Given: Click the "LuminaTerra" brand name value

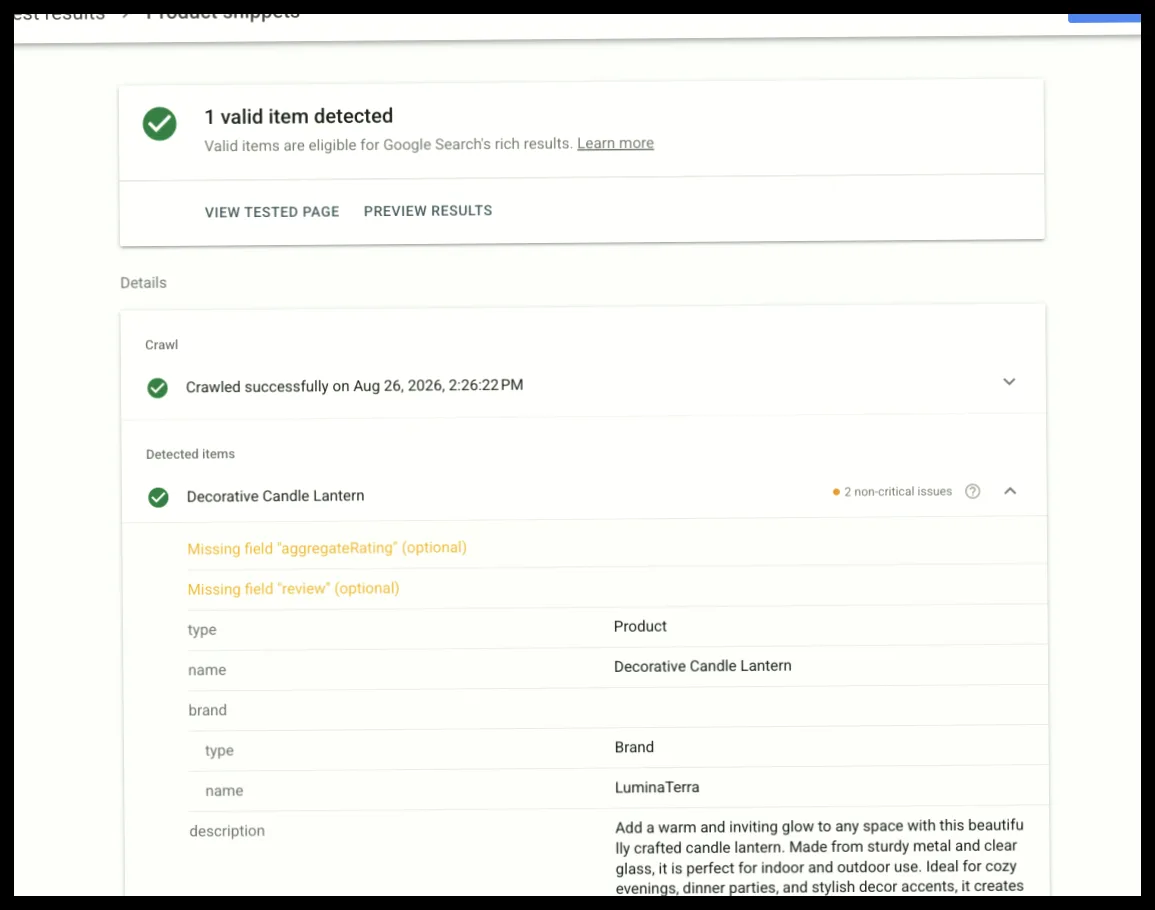Looking at the screenshot, I should pos(657,787).
